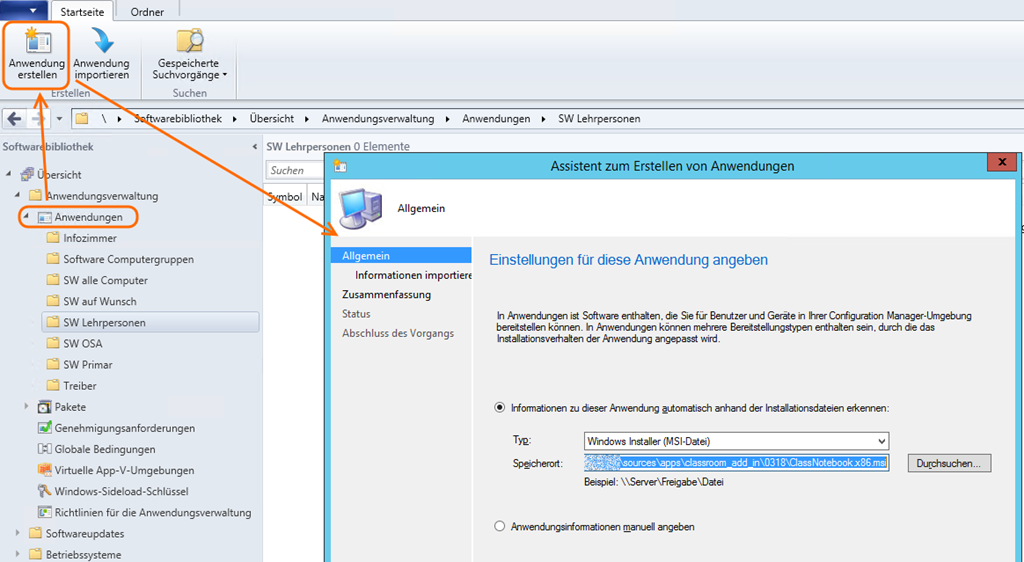Go to Zusammenfassung wizard step

(x=386, y=295)
